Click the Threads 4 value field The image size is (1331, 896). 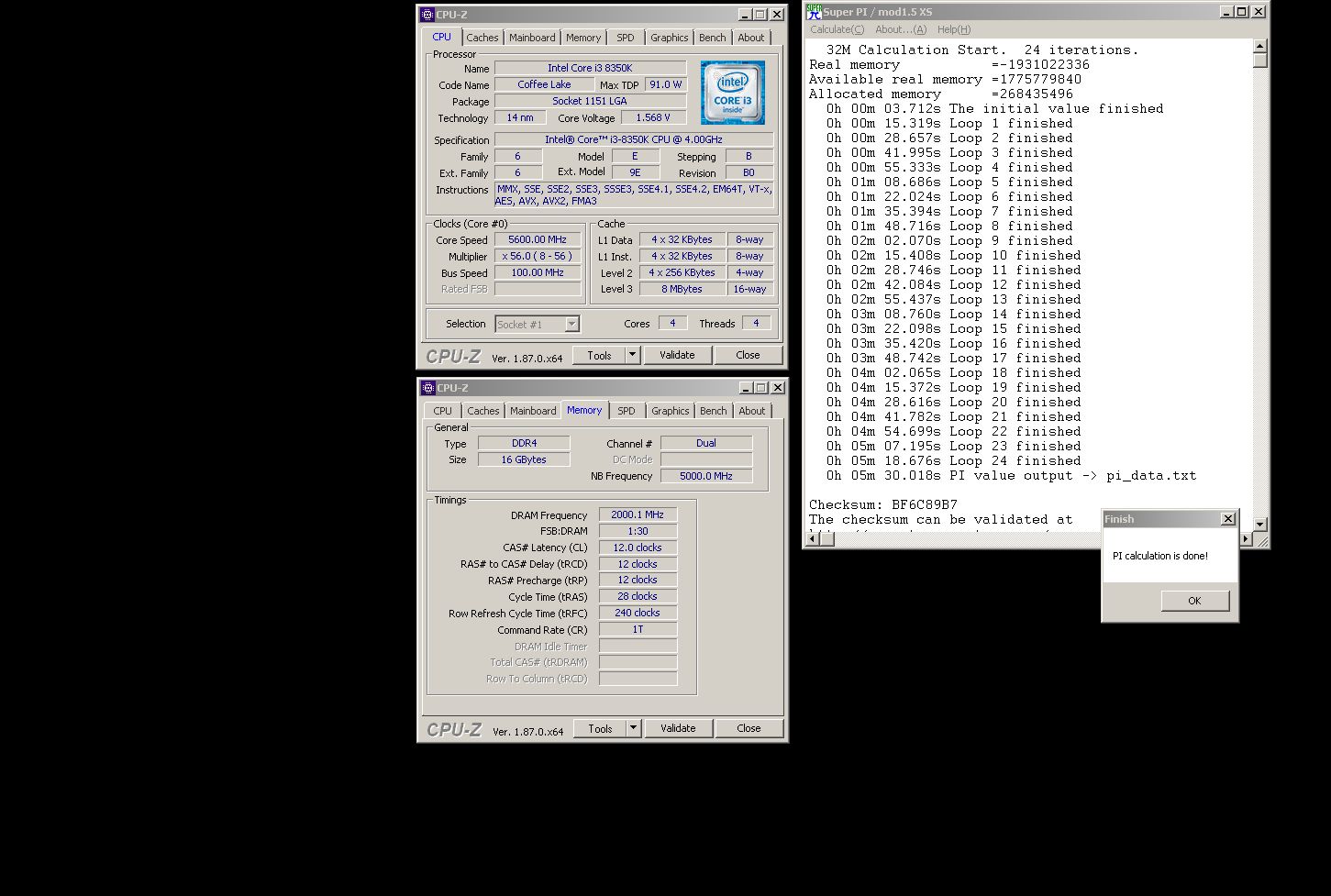pyautogui.click(x=756, y=323)
